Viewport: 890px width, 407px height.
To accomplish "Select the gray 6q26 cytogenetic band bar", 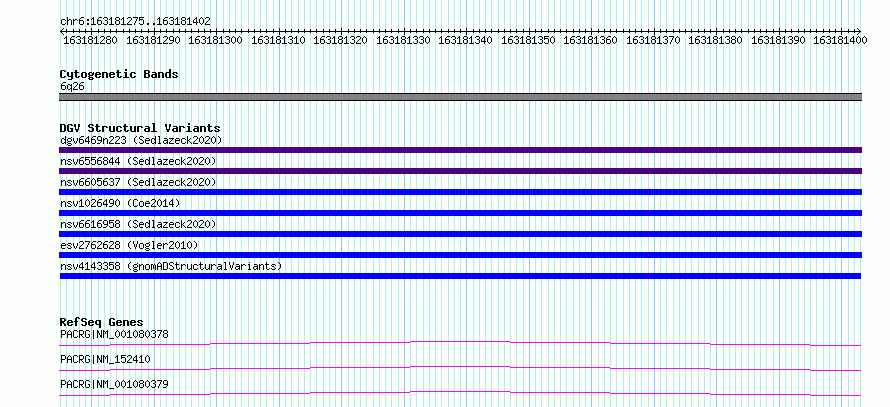I will point(460,97).
